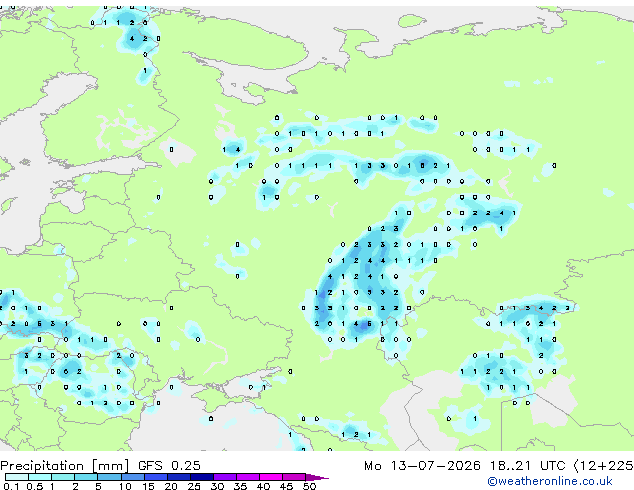Click the 2 to 5 mm legend color
Viewport: 634px width, 490px height.
86,477
